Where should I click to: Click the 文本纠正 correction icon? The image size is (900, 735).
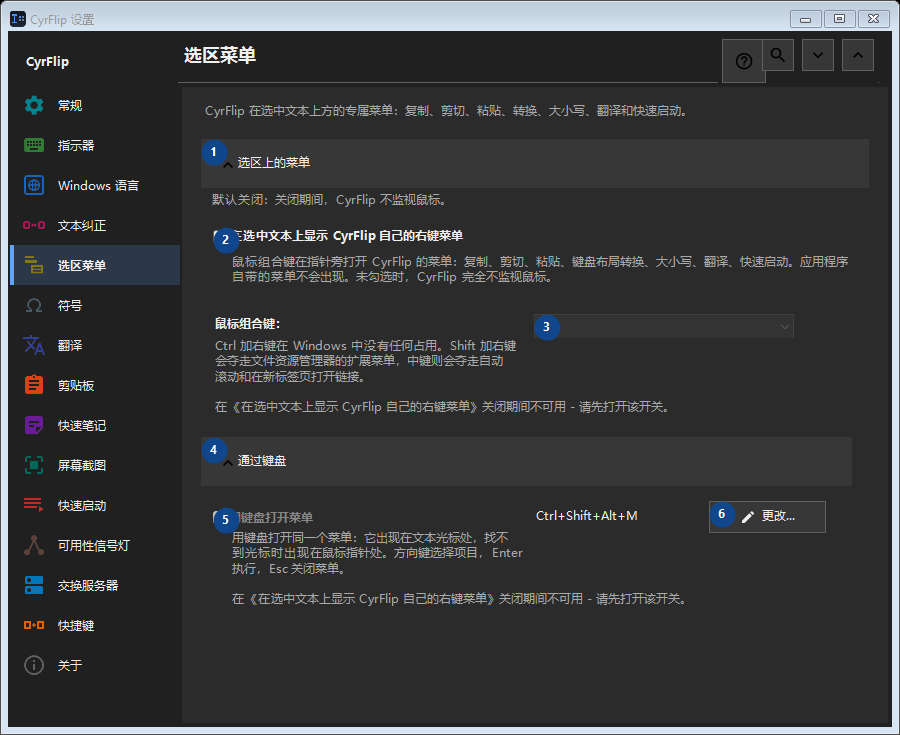pyautogui.click(x=34, y=225)
